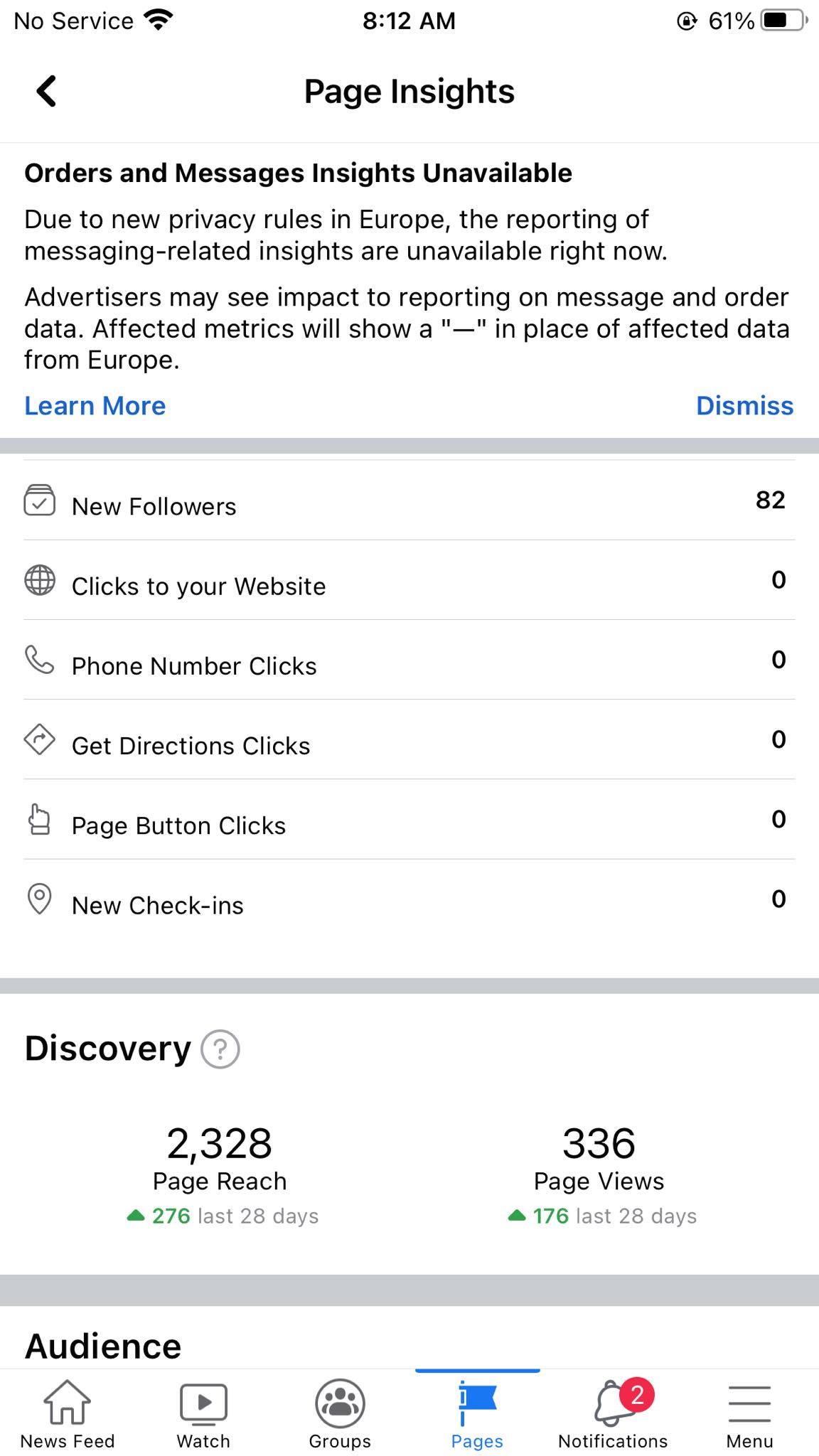Tap the globe icon for website clicks
Image resolution: width=819 pixels, height=1456 pixels.
[x=40, y=580]
